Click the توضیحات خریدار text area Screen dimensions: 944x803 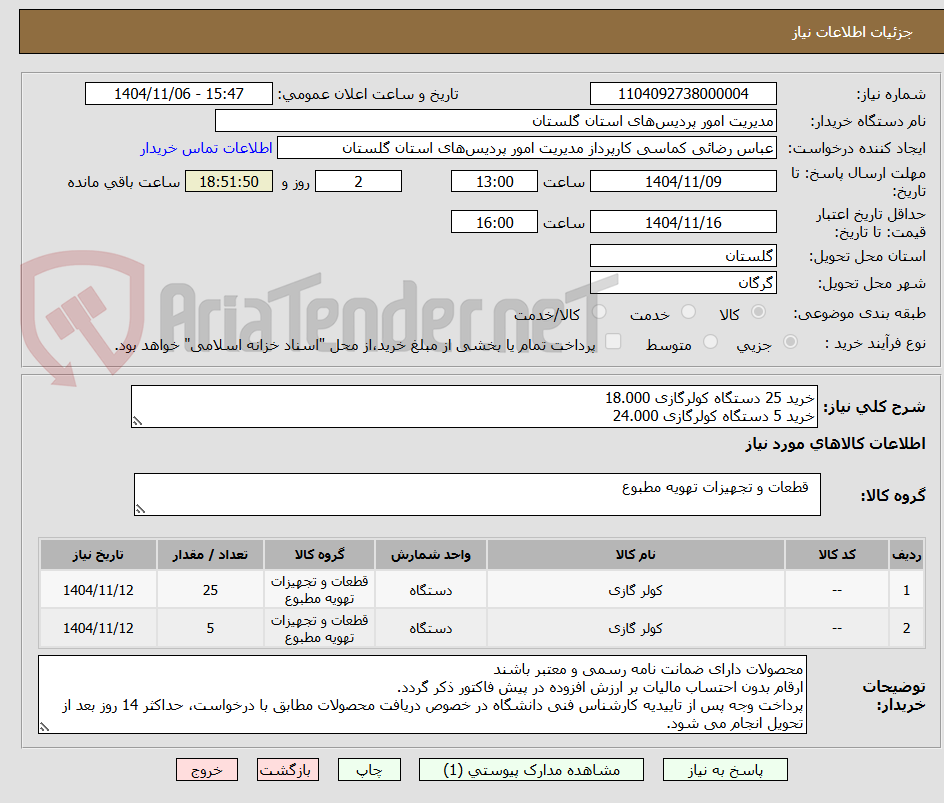(x=422, y=695)
